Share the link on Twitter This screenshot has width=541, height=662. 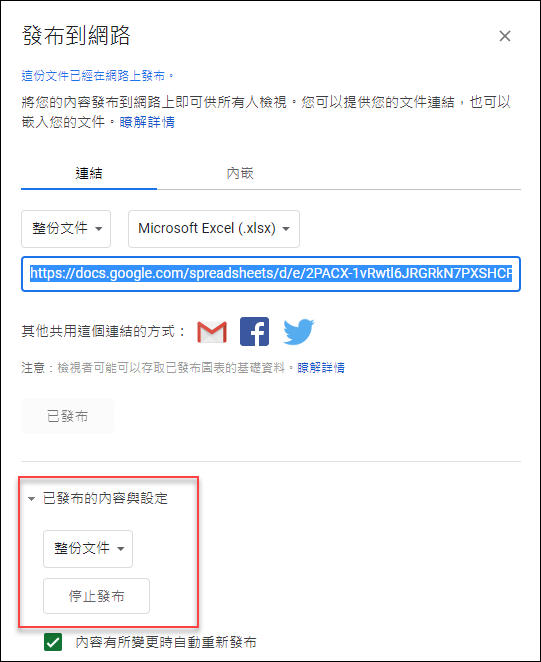pos(299,331)
